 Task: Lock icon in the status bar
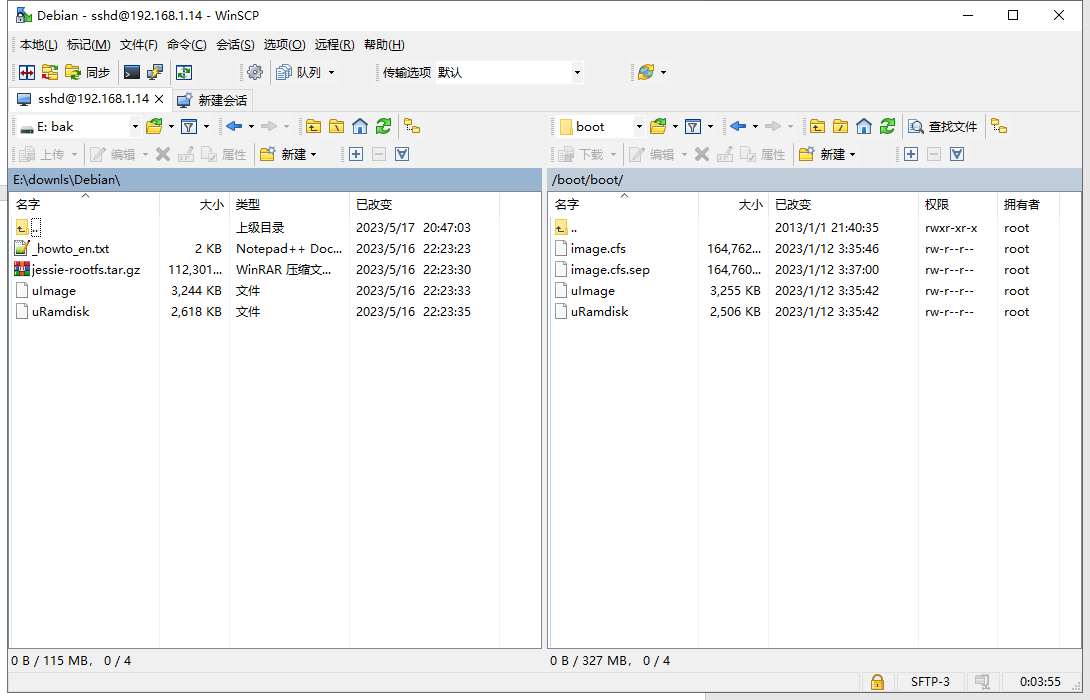tap(877, 682)
